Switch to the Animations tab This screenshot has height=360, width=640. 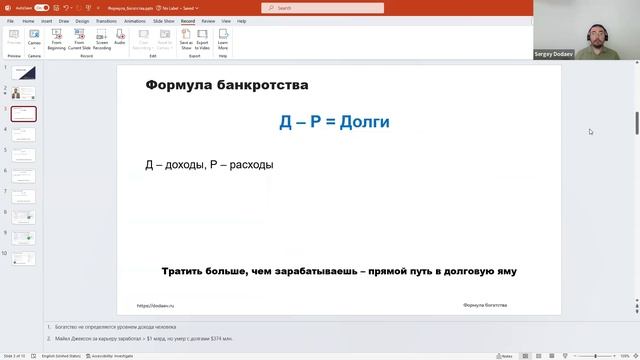[135, 21]
